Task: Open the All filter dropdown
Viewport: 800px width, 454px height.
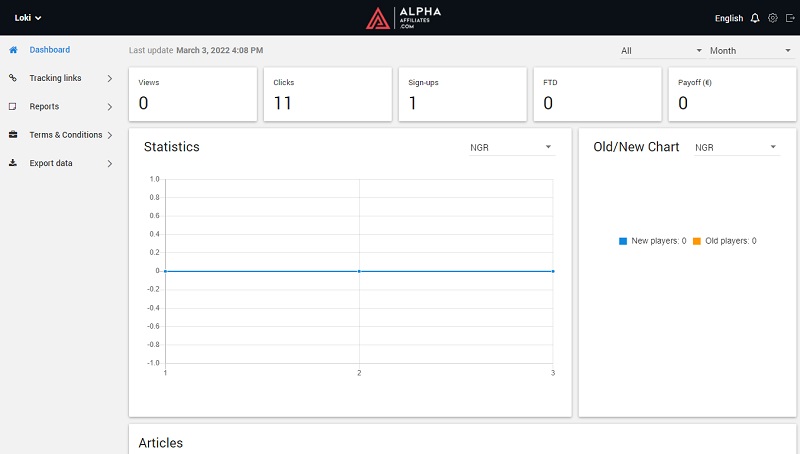Action: [662, 51]
